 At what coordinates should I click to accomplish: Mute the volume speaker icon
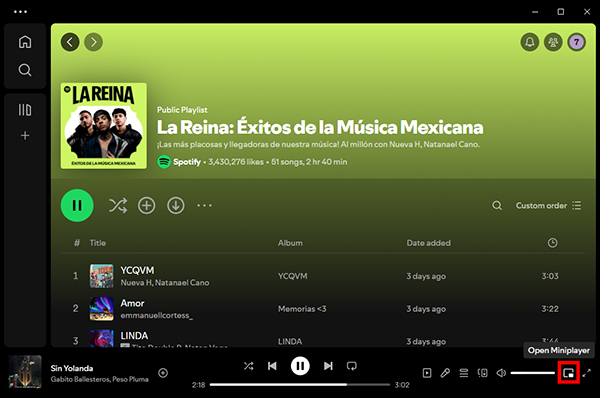click(501, 373)
